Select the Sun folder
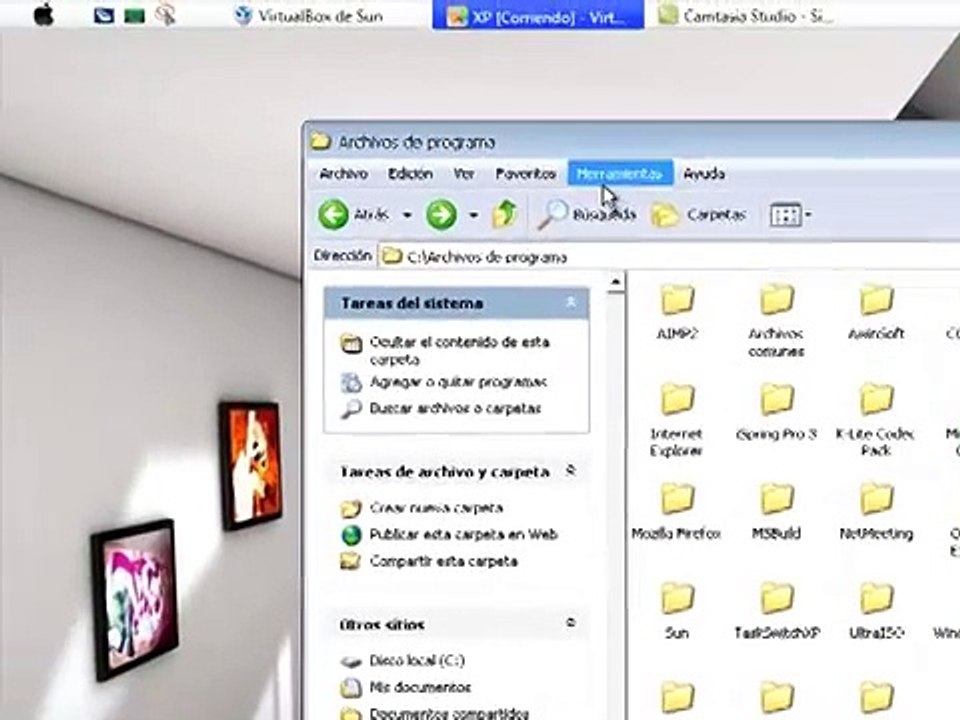Image resolution: width=960 pixels, height=720 pixels. pyautogui.click(x=677, y=610)
